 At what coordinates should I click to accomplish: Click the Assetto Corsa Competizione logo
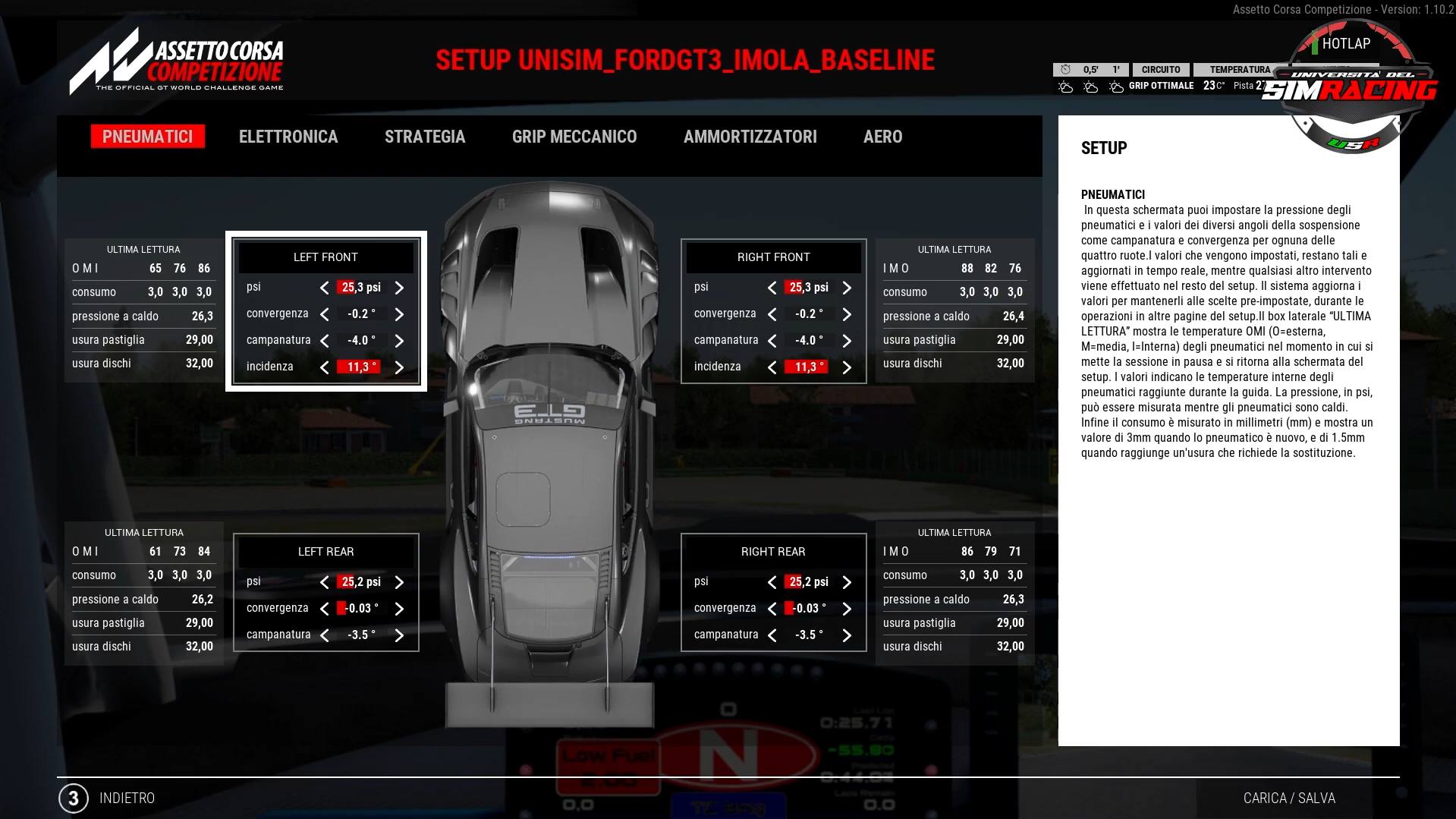pos(177,62)
